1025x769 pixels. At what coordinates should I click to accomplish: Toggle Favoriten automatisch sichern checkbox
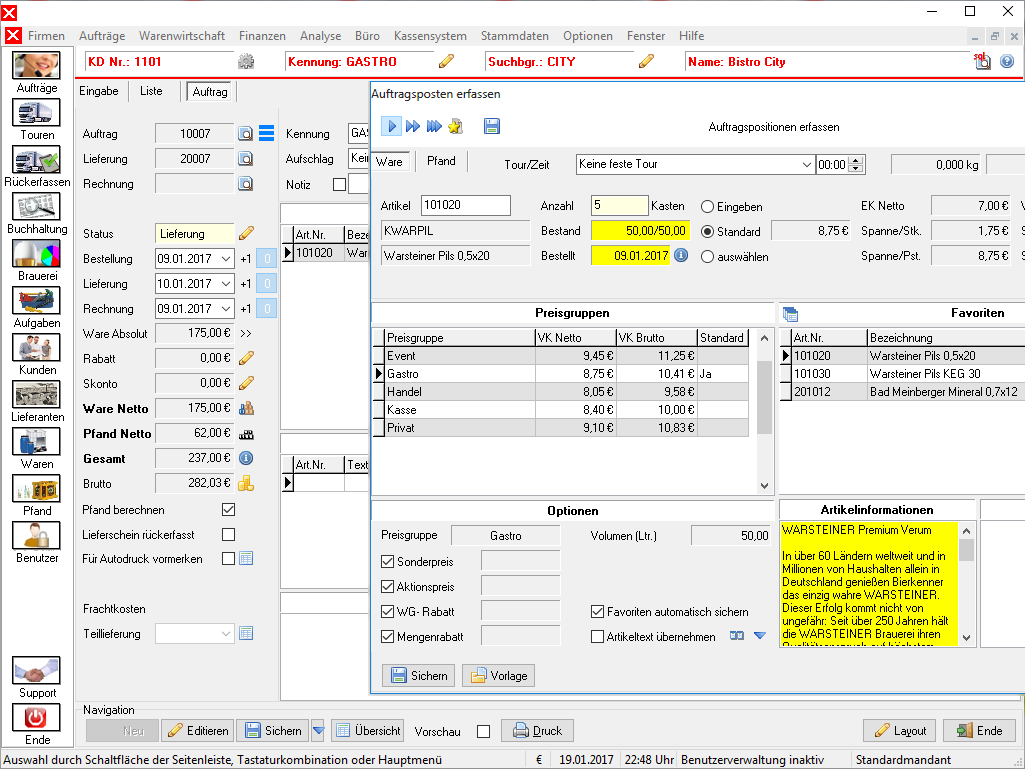597,611
